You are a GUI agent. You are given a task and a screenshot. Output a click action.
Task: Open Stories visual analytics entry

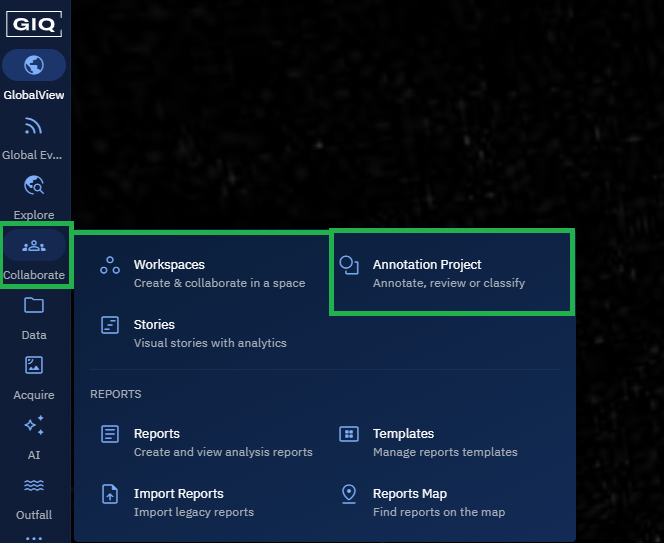pos(154,325)
